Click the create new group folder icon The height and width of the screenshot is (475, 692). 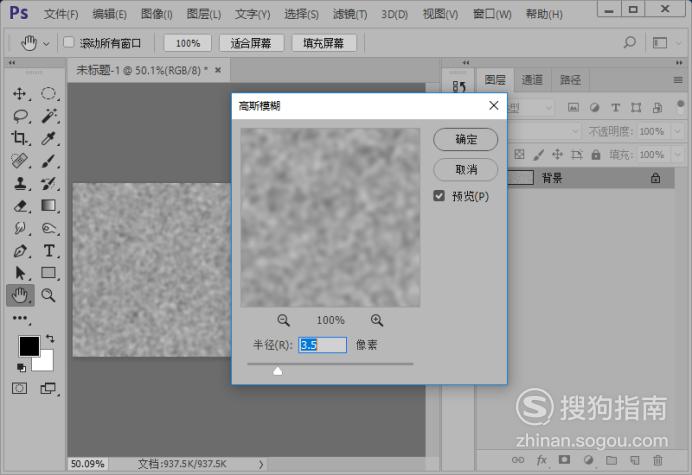point(611,460)
